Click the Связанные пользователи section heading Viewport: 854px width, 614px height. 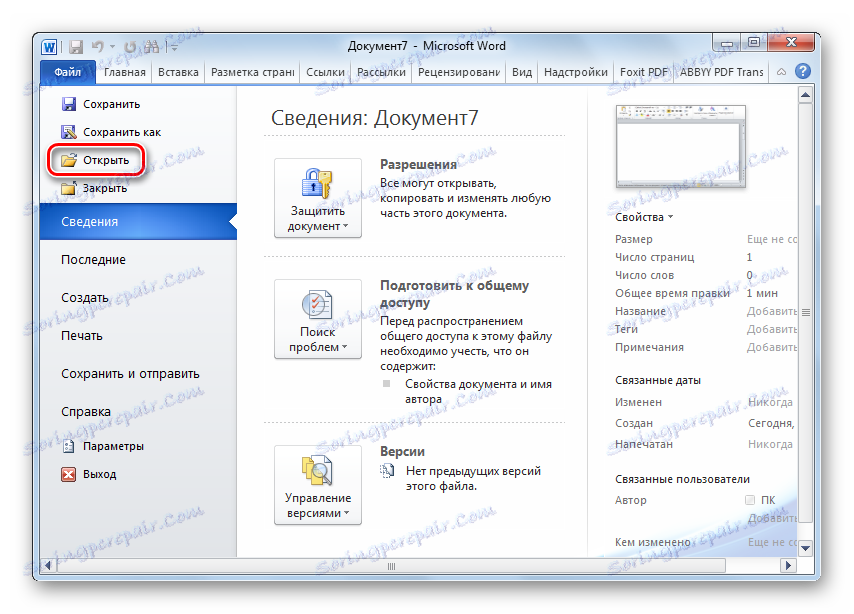(682, 479)
